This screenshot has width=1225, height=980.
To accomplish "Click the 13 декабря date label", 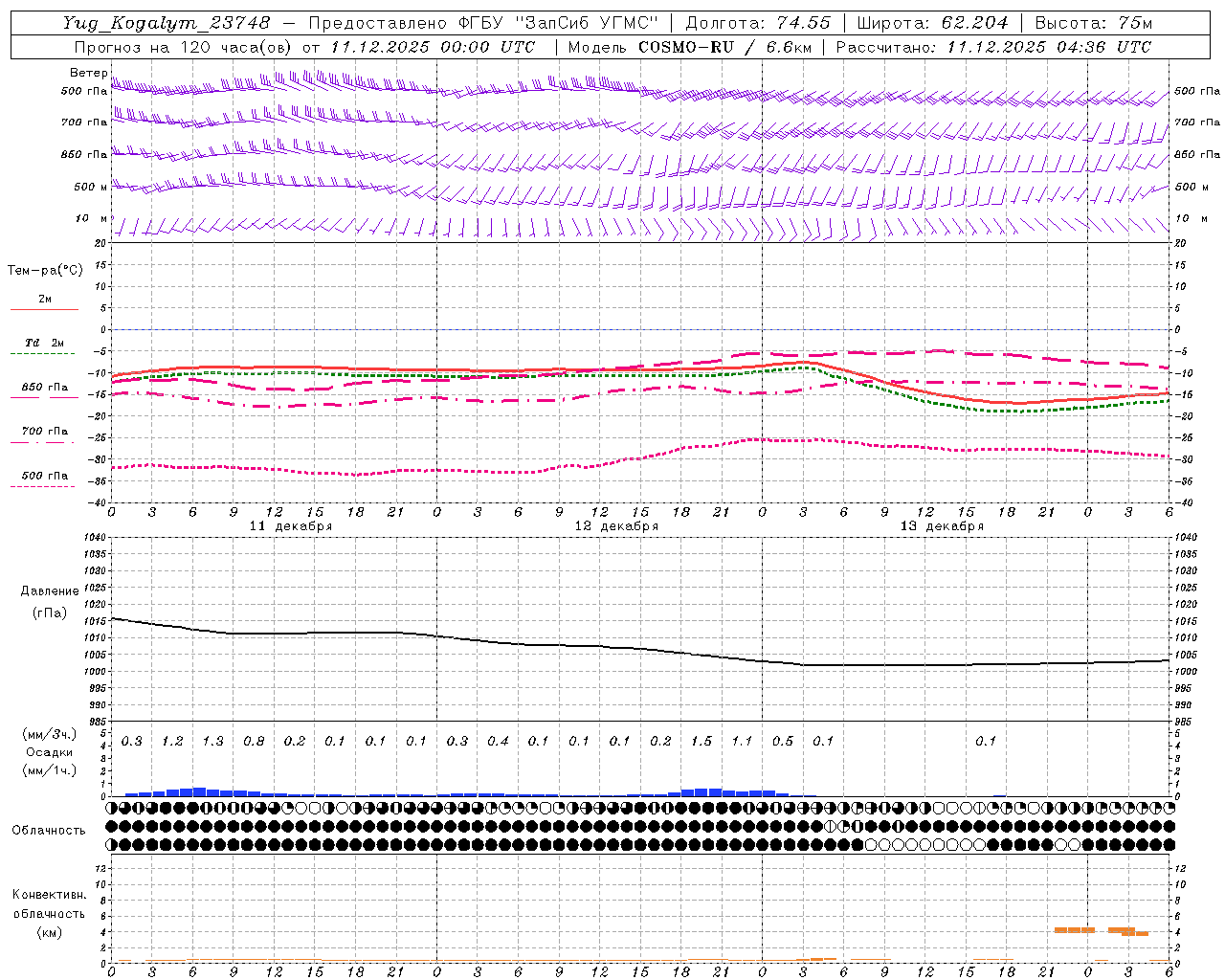I will [942, 526].
